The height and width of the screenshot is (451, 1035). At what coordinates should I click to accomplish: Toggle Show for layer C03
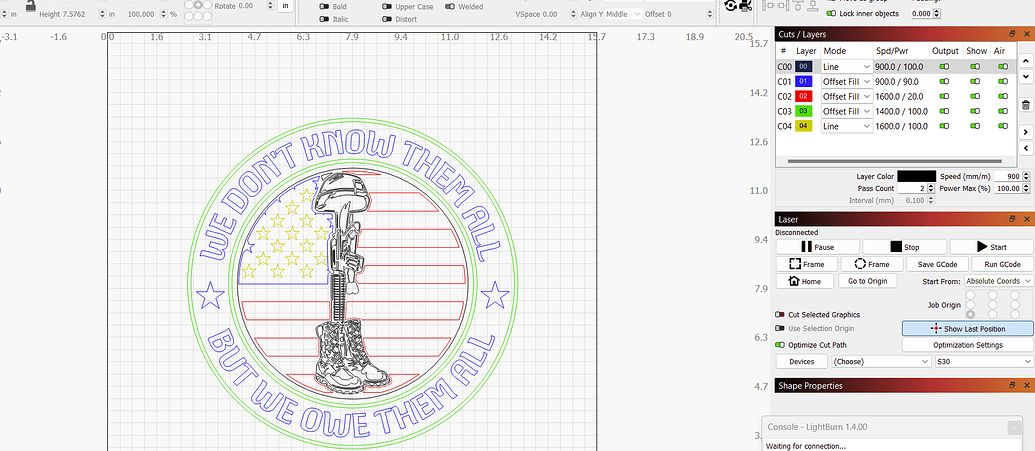[976, 111]
